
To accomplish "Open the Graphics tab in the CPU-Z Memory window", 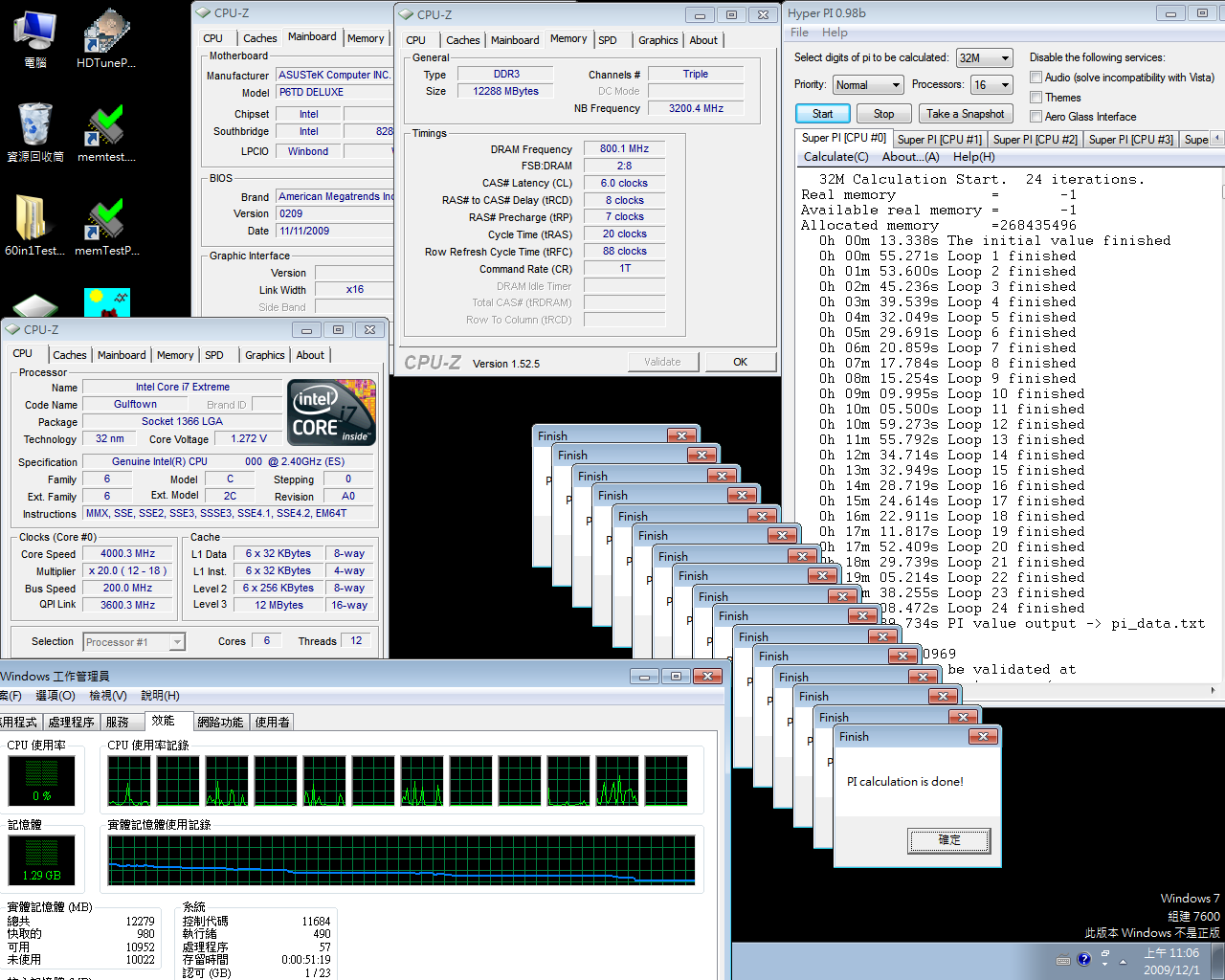I will tap(658, 40).
